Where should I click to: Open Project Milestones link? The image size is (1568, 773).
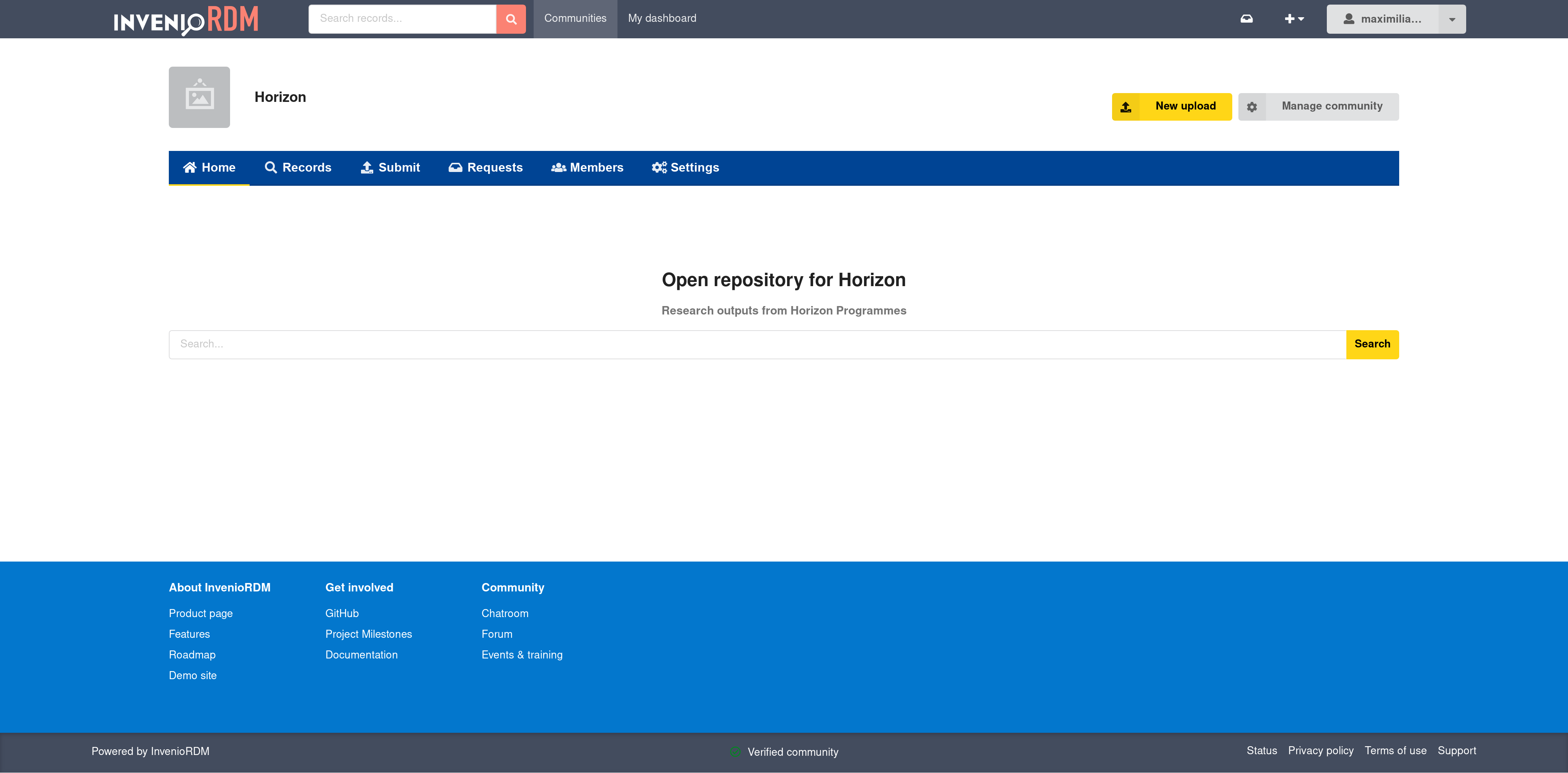(369, 634)
